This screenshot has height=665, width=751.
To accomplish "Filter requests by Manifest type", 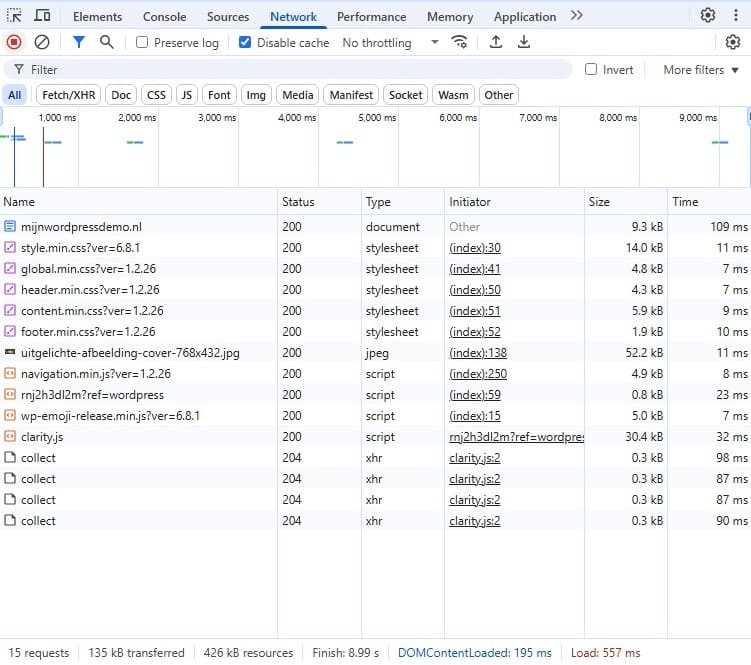I will [x=351, y=95].
